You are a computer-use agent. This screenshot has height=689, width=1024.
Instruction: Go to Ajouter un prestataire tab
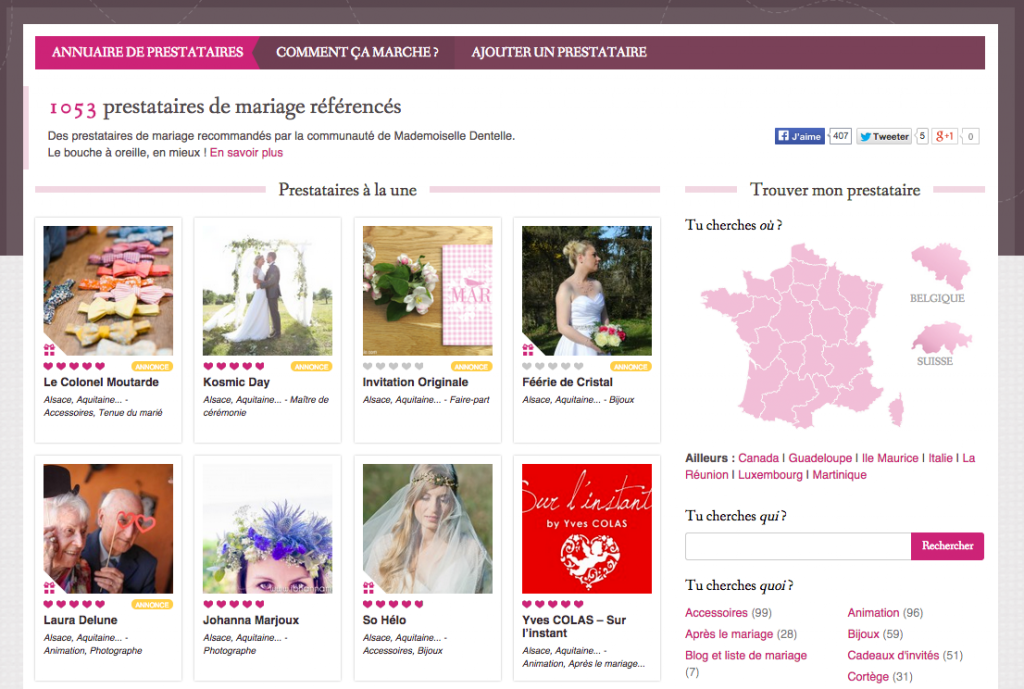coord(559,52)
